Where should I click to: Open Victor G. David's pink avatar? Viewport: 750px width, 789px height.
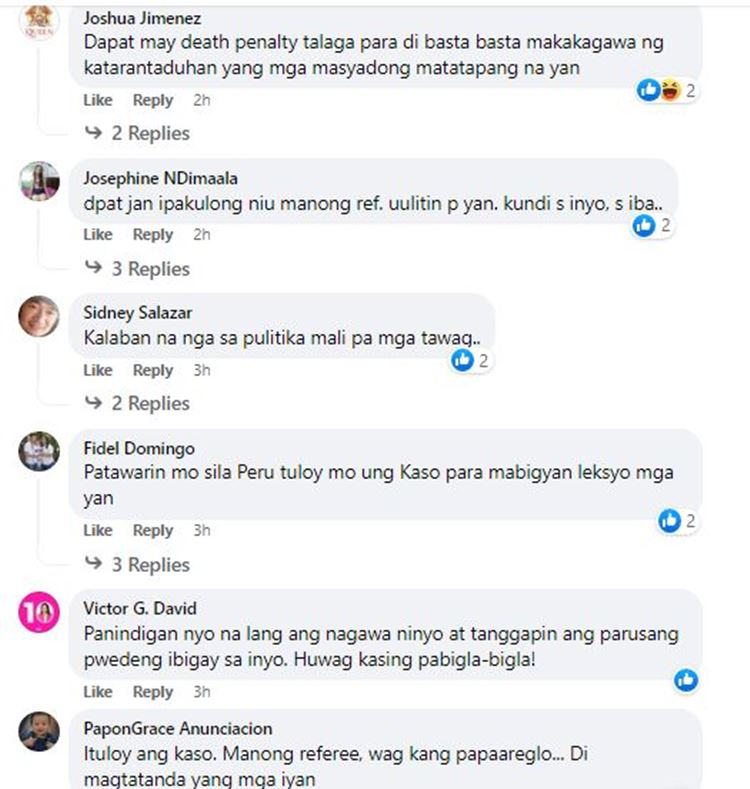39,612
